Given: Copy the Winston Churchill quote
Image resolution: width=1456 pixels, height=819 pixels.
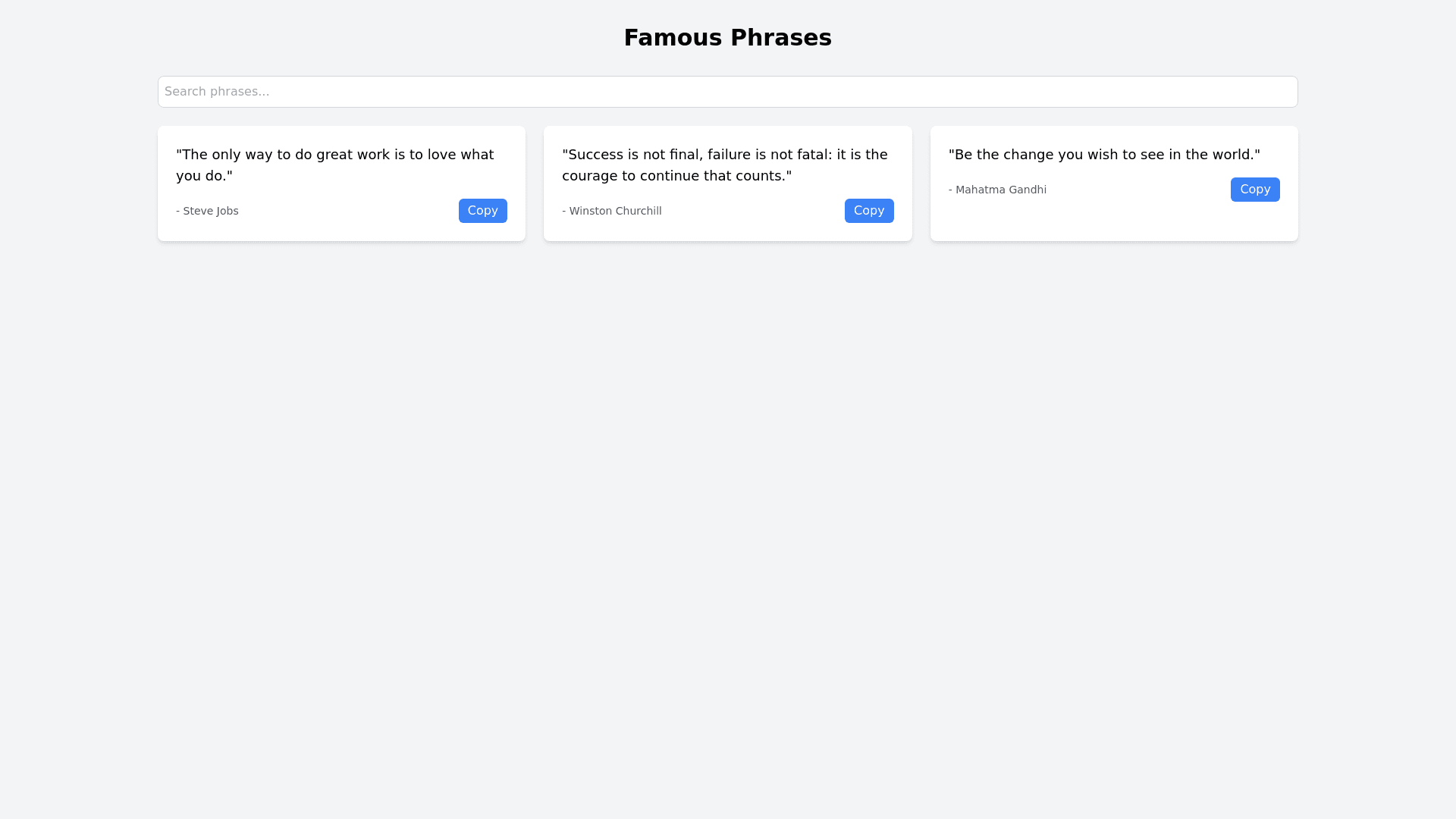Looking at the screenshot, I should pos(868,211).
